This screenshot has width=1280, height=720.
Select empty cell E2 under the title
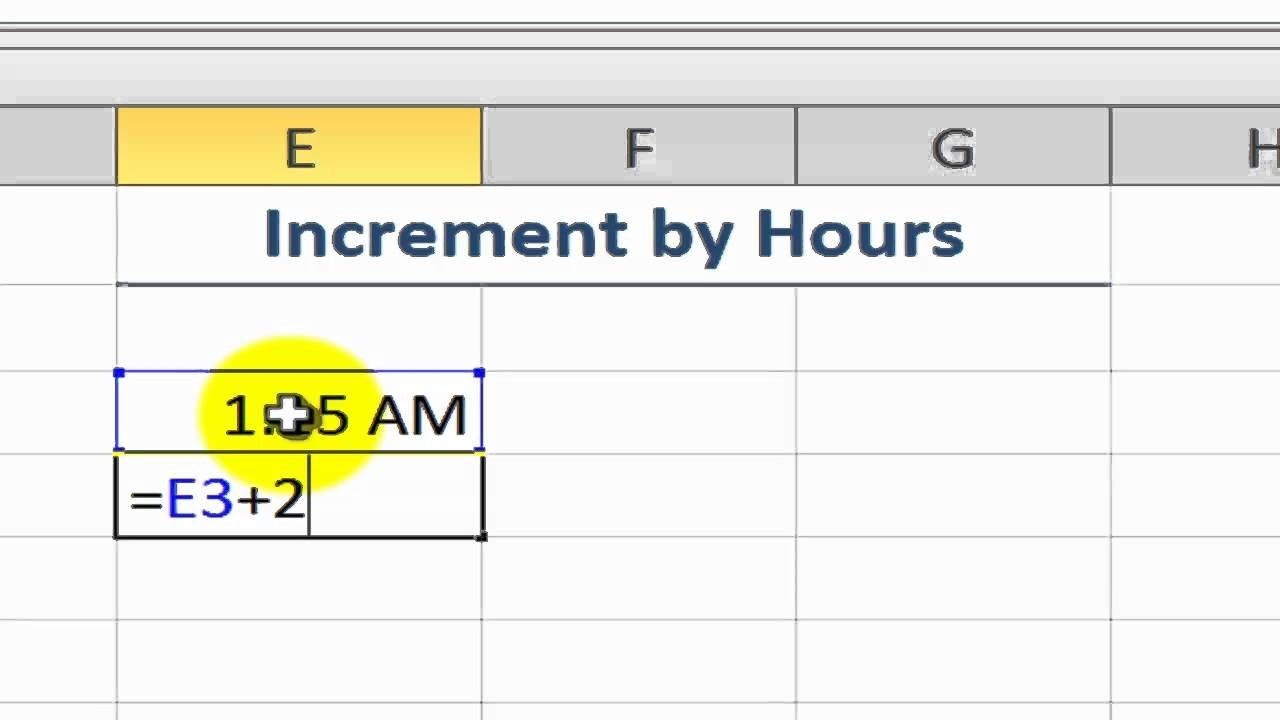(299, 328)
